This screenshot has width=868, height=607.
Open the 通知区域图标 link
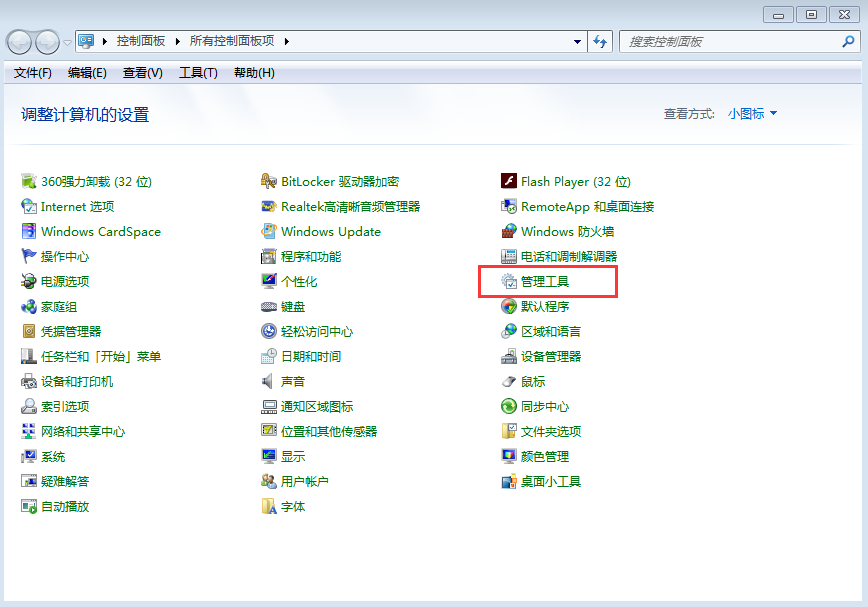pyautogui.click(x=317, y=407)
